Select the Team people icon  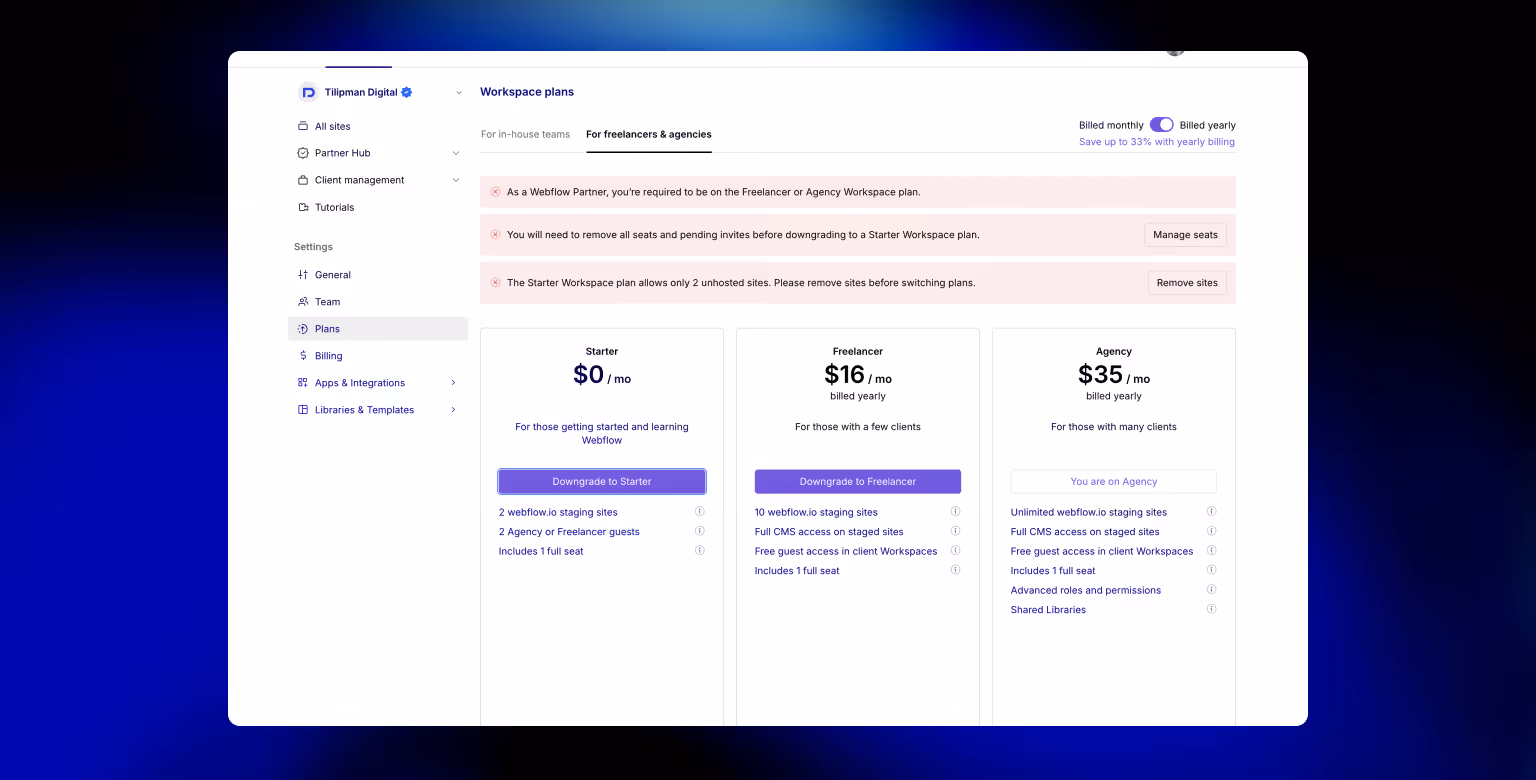click(x=303, y=301)
